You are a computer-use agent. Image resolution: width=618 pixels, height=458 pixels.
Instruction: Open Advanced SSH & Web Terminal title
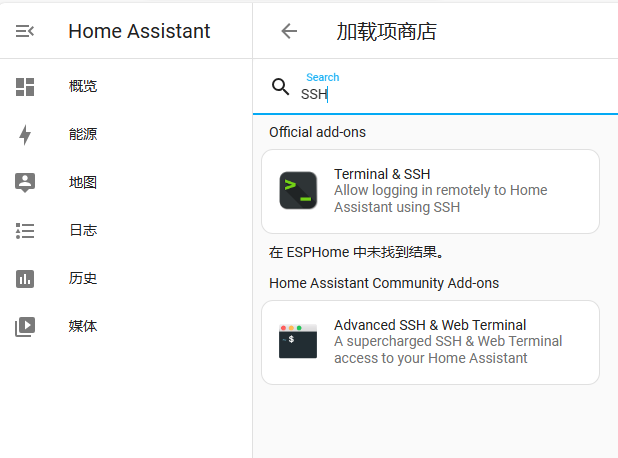tap(430, 325)
